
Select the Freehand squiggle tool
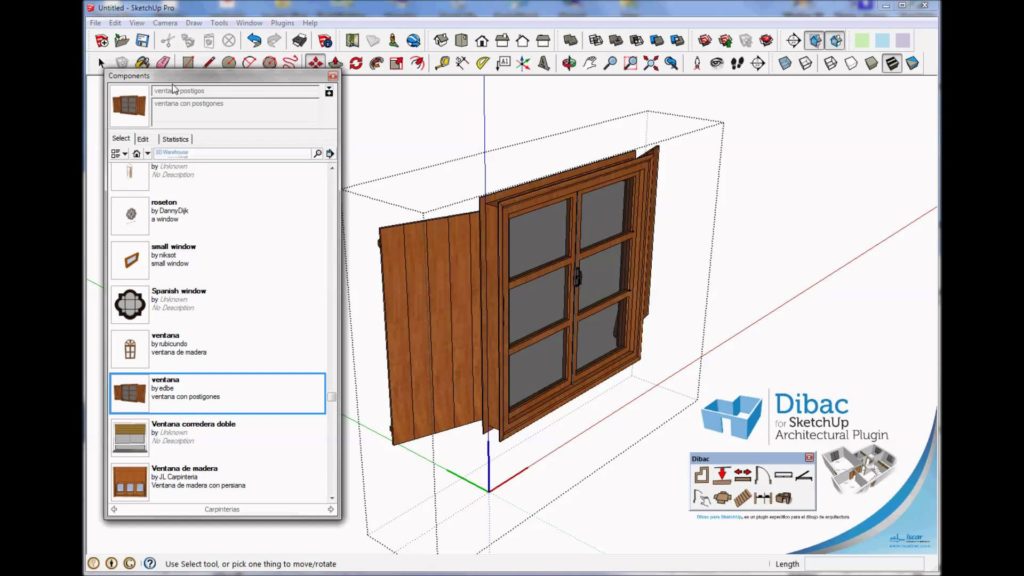pos(290,63)
